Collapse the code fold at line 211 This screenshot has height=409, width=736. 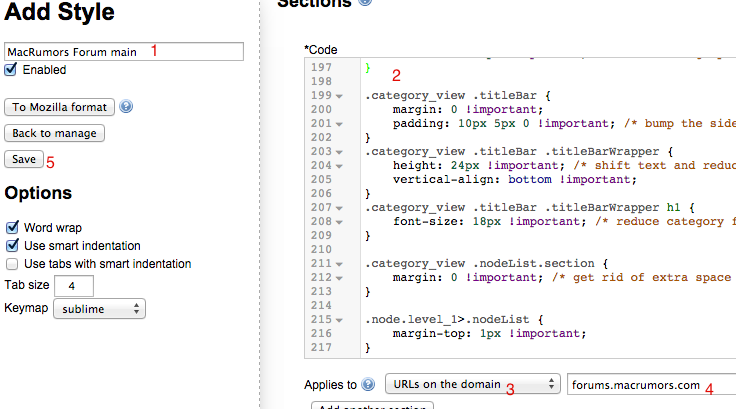pos(339,264)
